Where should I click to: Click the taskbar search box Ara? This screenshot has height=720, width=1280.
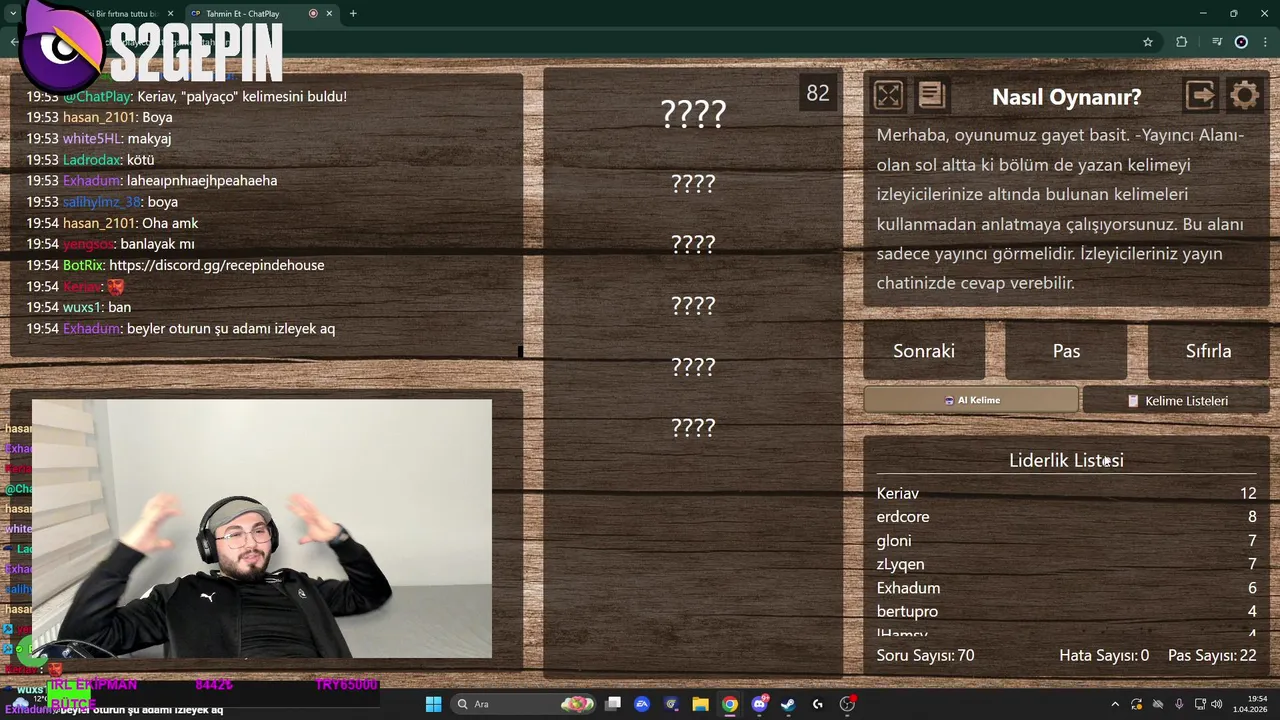[x=524, y=704]
